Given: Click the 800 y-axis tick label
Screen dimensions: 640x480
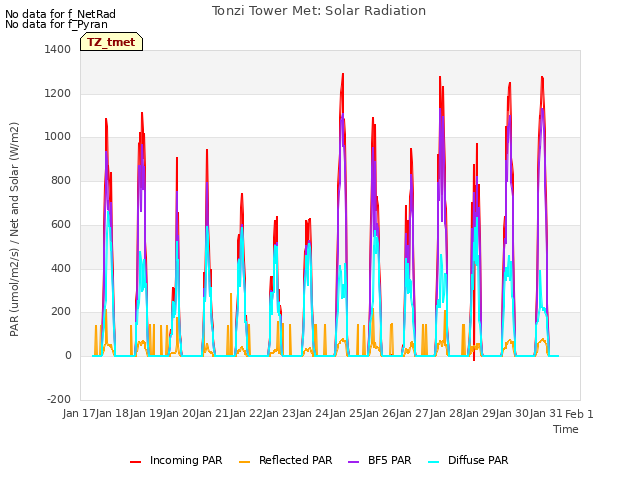Looking at the screenshot, I should coord(61,180).
